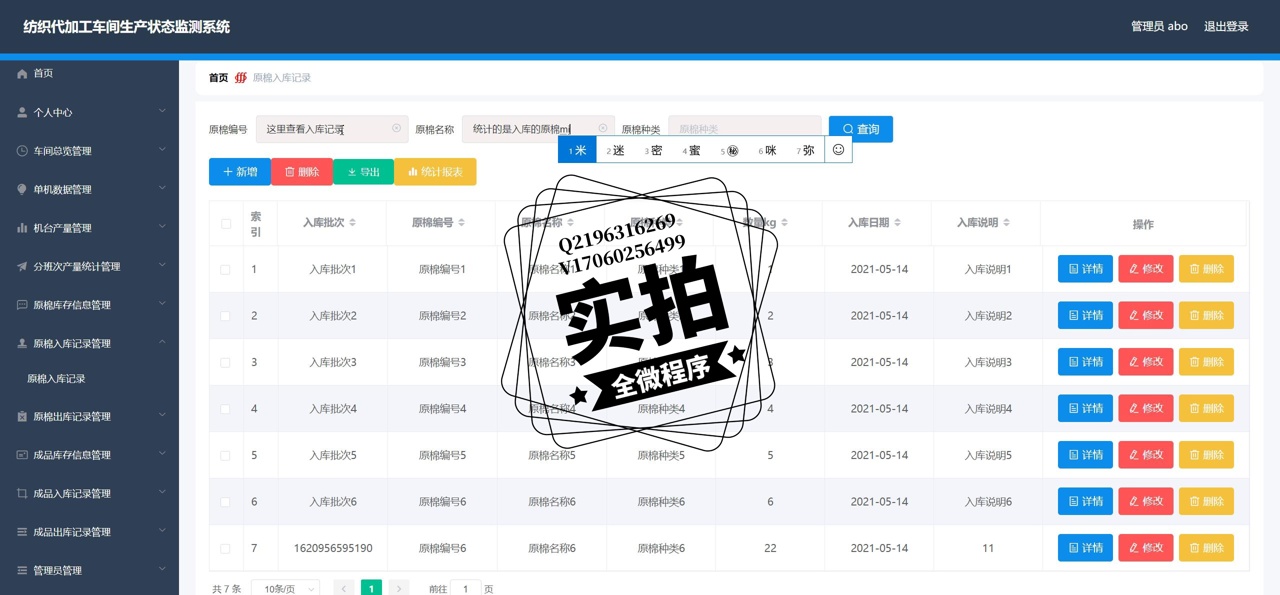1280x595 pixels.
Task: Select the checkbox for row 4
Action: click(225, 409)
